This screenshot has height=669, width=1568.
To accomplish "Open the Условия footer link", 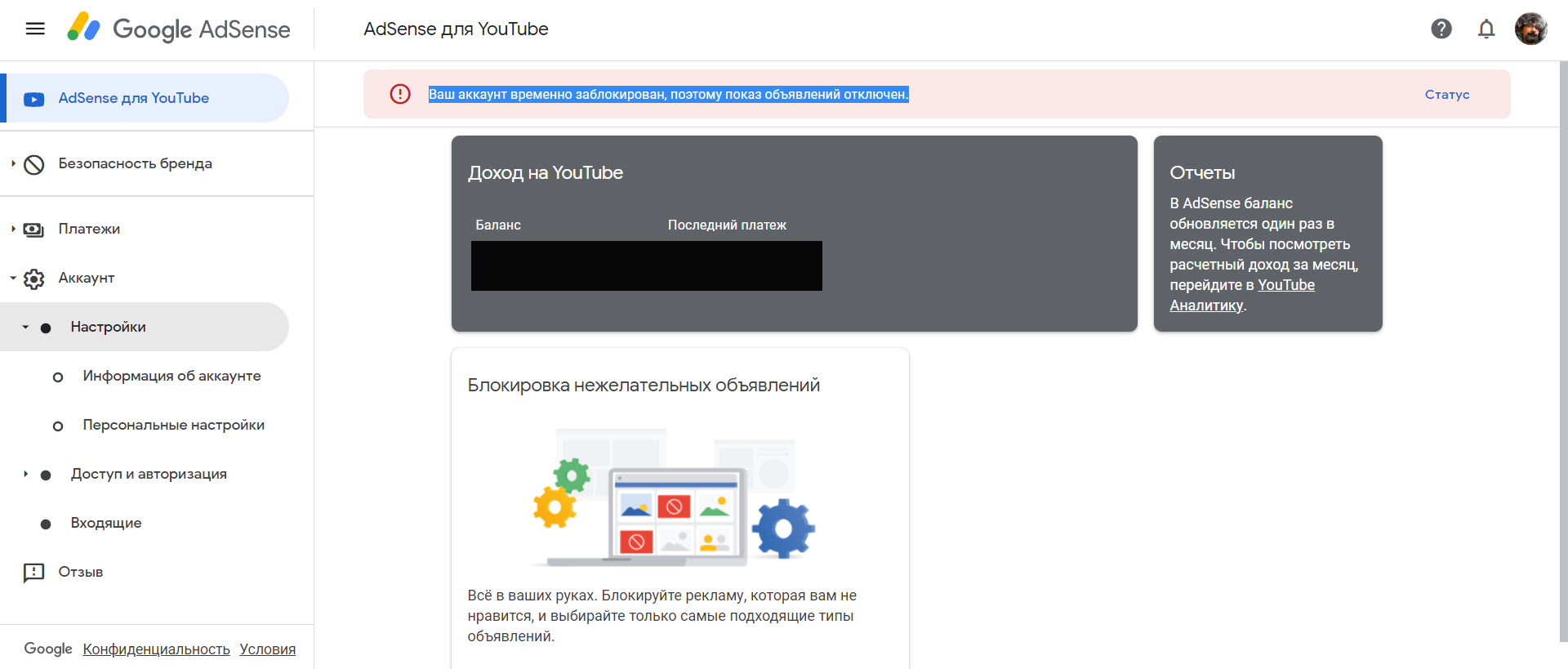I will tap(268, 649).
